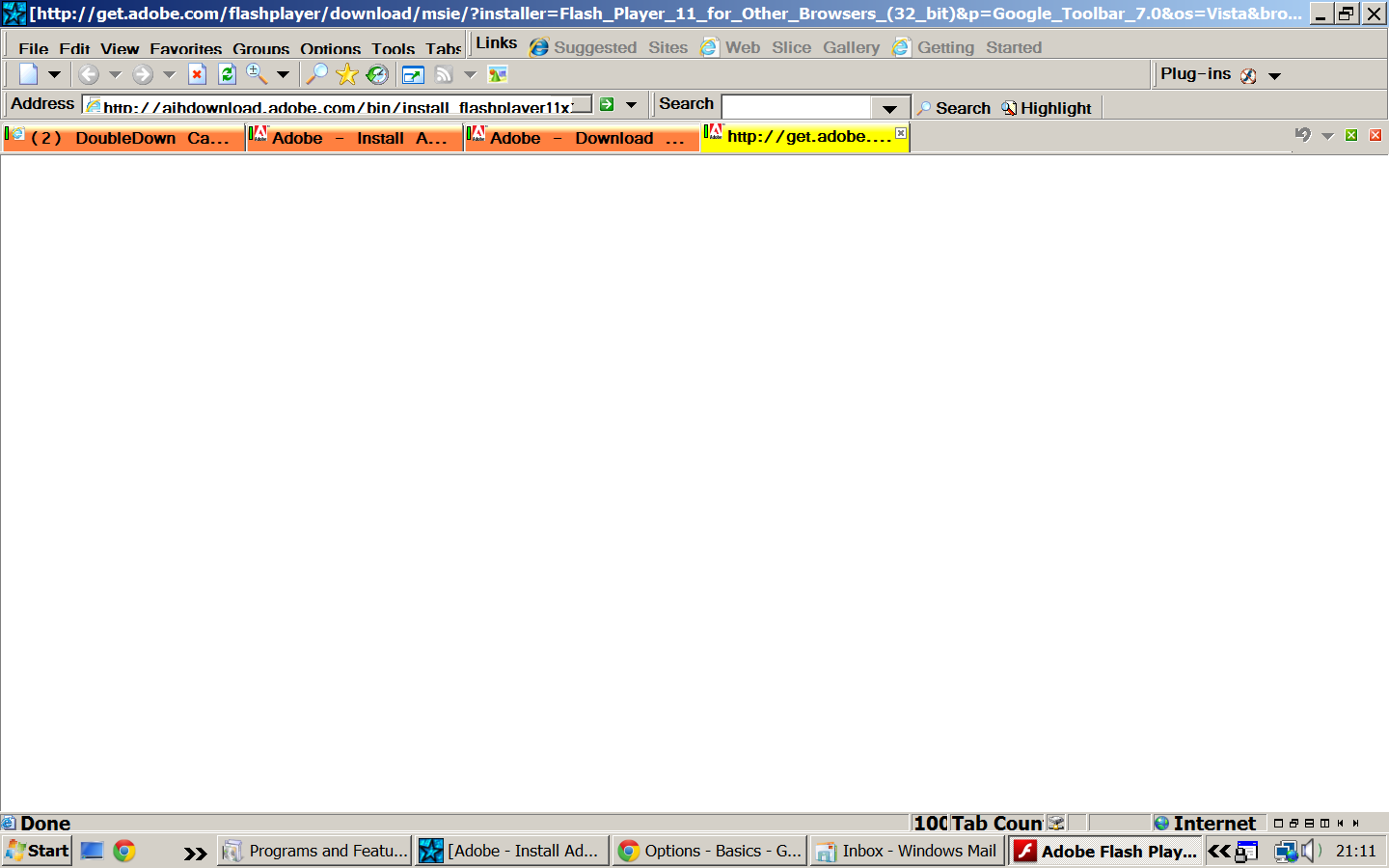Stop loading with the red X page icon
The height and width of the screenshot is (868, 1389).
coord(197,74)
